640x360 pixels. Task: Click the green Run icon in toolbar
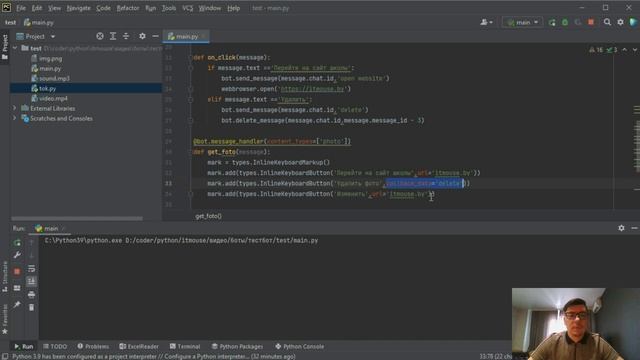tap(552, 22)
